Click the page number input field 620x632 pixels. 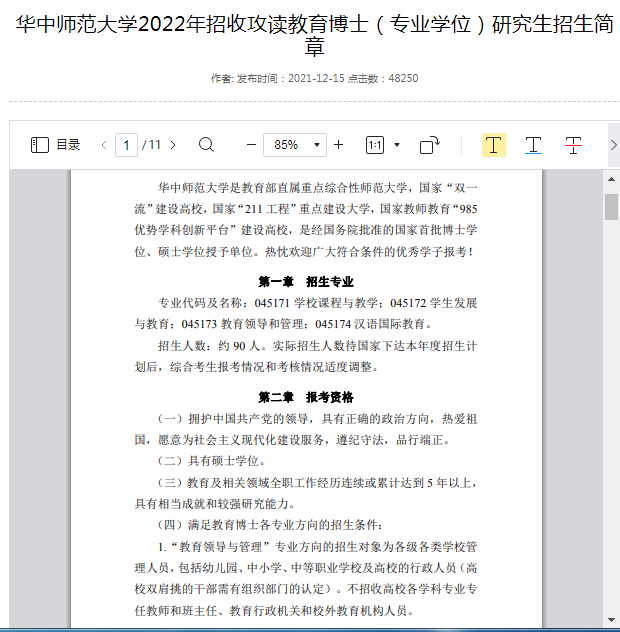pyautogui.click(x=126, y=145)
